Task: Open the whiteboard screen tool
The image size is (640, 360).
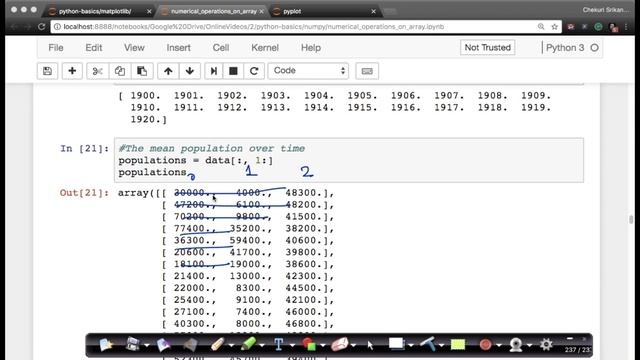Action: [396, 344]
